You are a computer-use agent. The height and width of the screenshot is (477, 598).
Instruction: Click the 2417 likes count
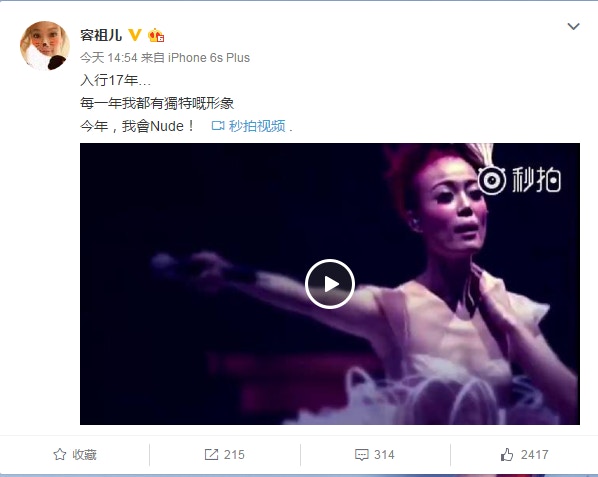point(534,455)
